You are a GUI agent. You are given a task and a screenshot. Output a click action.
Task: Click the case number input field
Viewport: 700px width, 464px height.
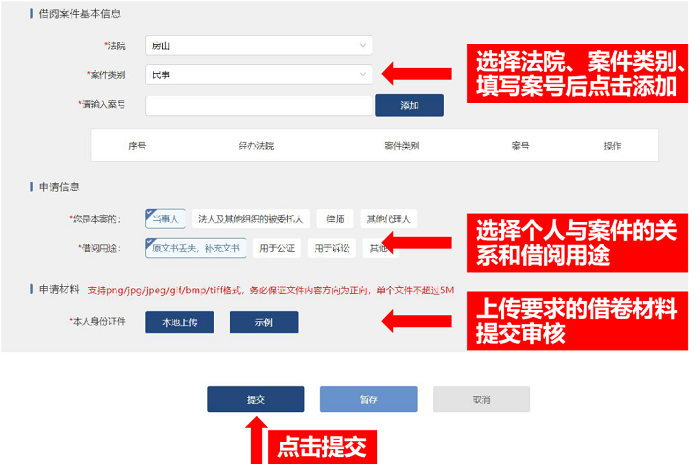click(x=258, y=105)
